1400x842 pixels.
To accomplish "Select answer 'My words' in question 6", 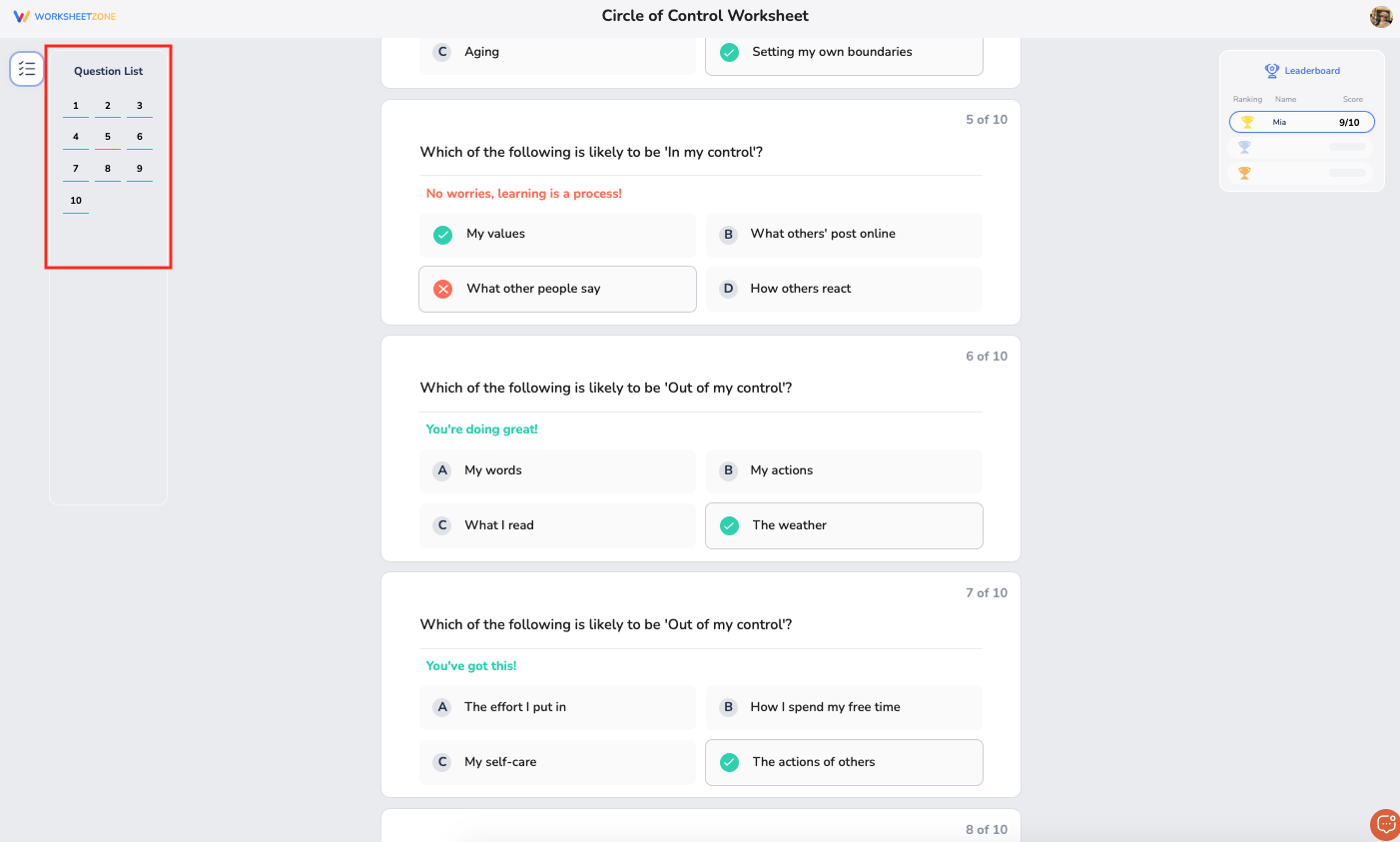I will 557,470.
